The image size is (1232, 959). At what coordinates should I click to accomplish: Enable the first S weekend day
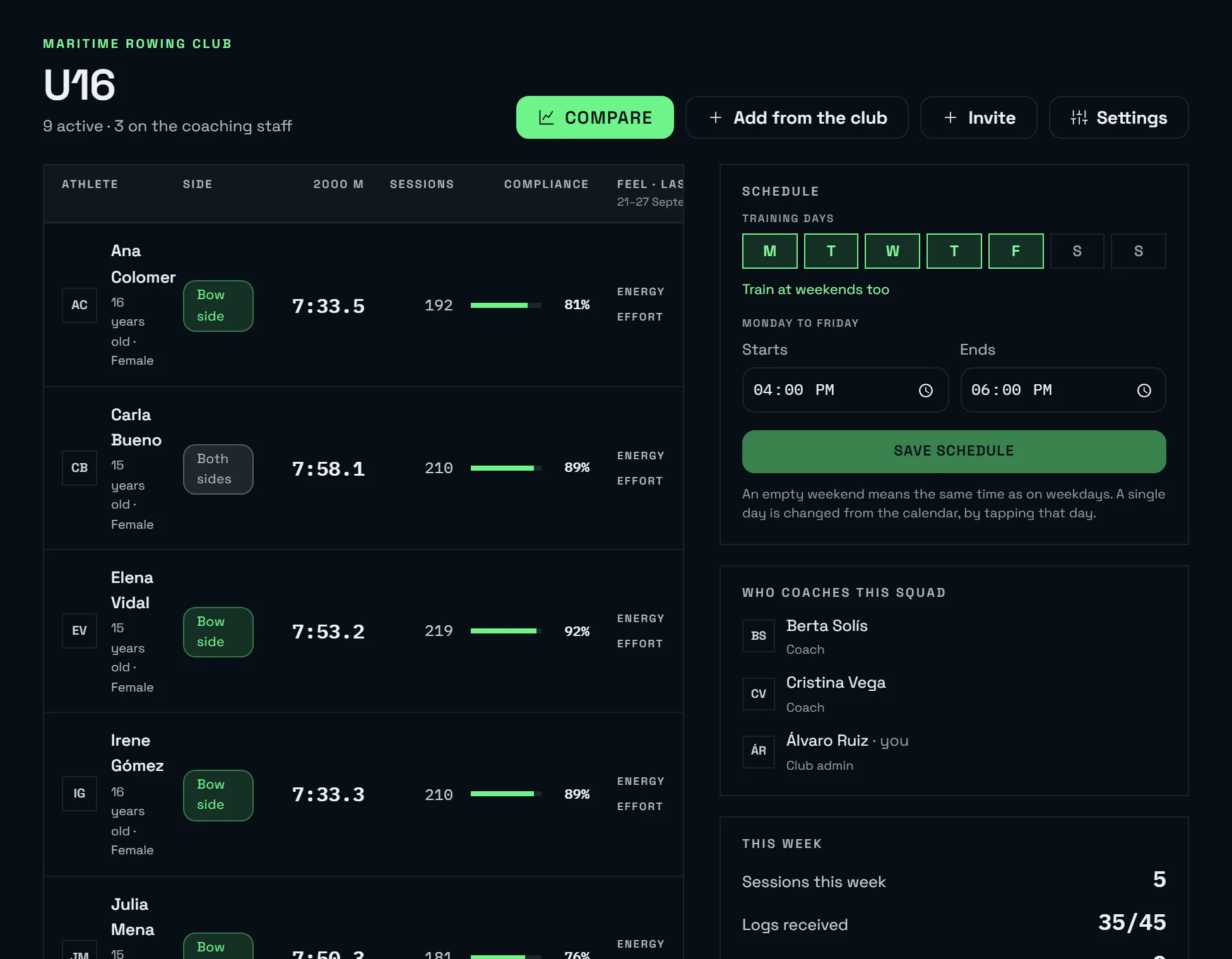tap(1077, 251)
